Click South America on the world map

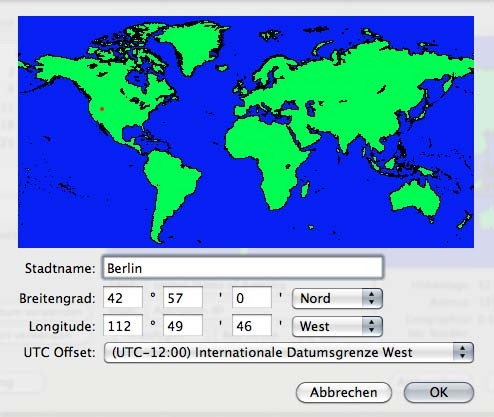[x=170, y=187]
